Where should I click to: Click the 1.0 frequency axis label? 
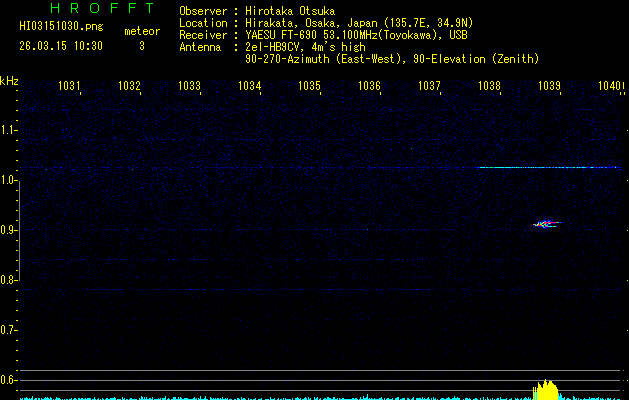(x=8, y=180)
